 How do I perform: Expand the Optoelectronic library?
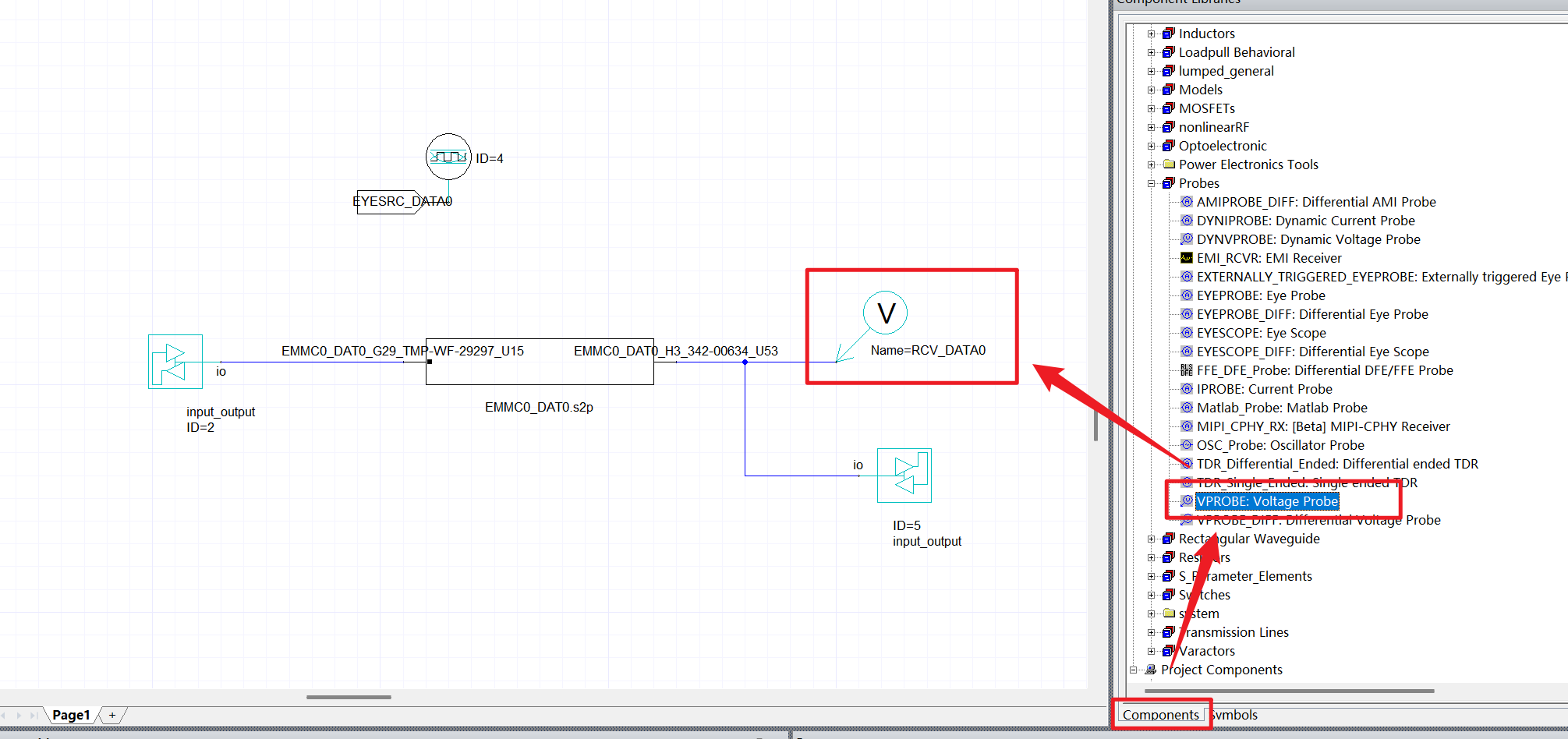click(1151, 146)
